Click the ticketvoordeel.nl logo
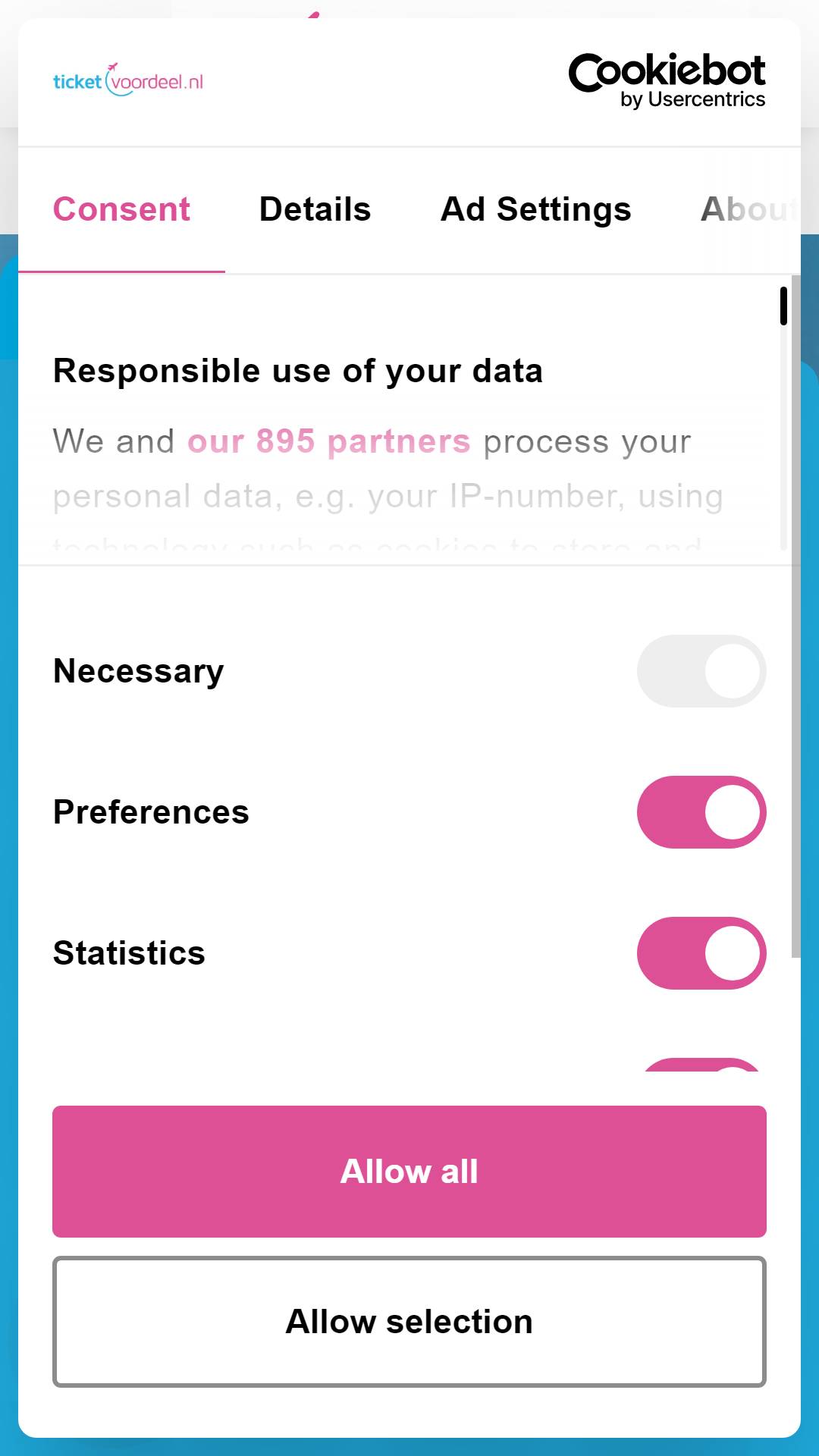Image resolution: width=819 pixels, height=1456 pixels. [128, 80]
